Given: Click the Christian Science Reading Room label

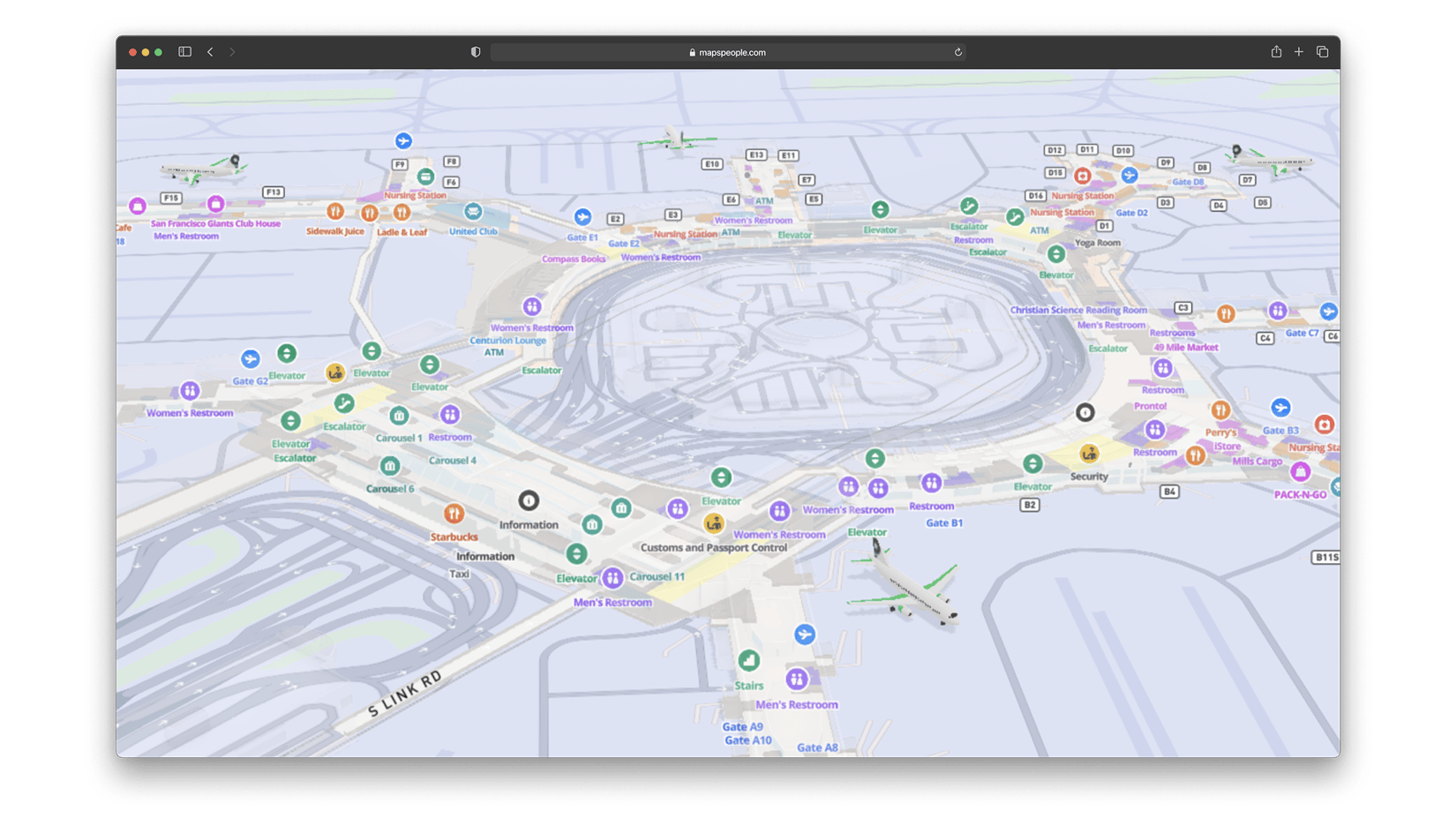Looking at the screenshot, I should coord(1078,311).
